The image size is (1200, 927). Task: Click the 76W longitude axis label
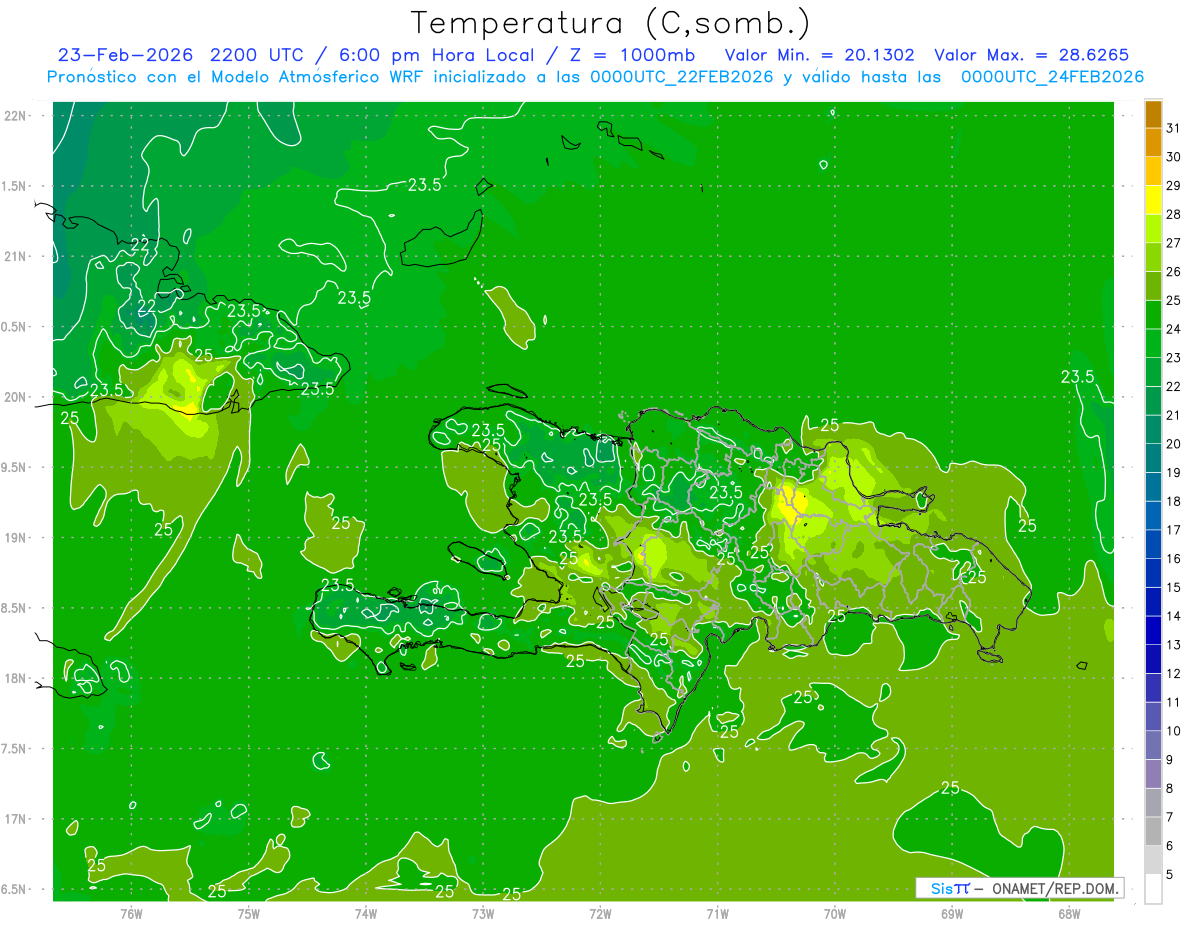point(131,913)
